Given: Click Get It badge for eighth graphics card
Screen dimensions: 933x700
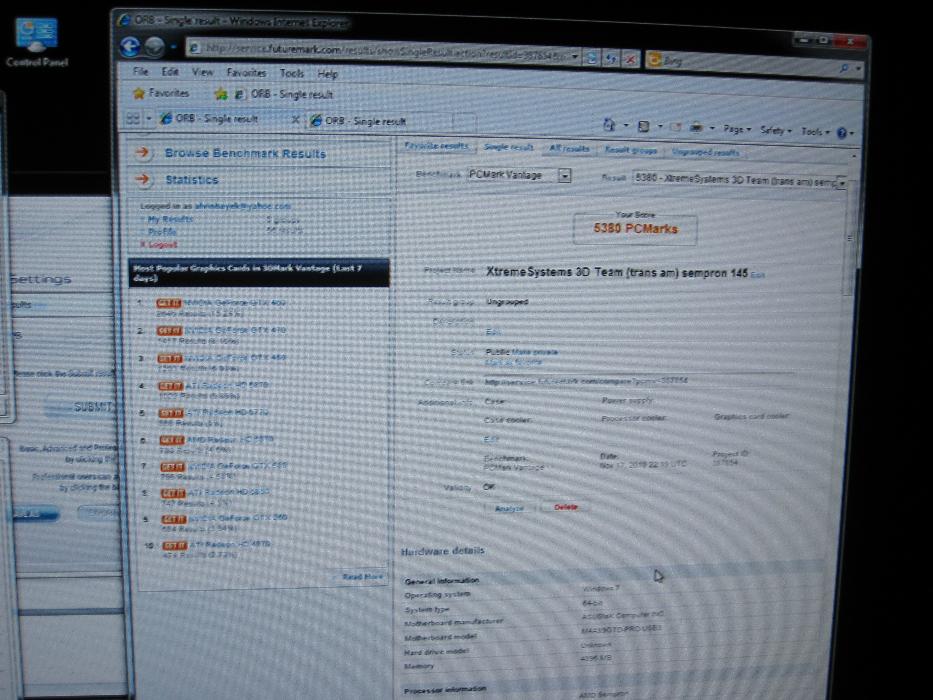Looking at the screenshot, I should point(173,493).
